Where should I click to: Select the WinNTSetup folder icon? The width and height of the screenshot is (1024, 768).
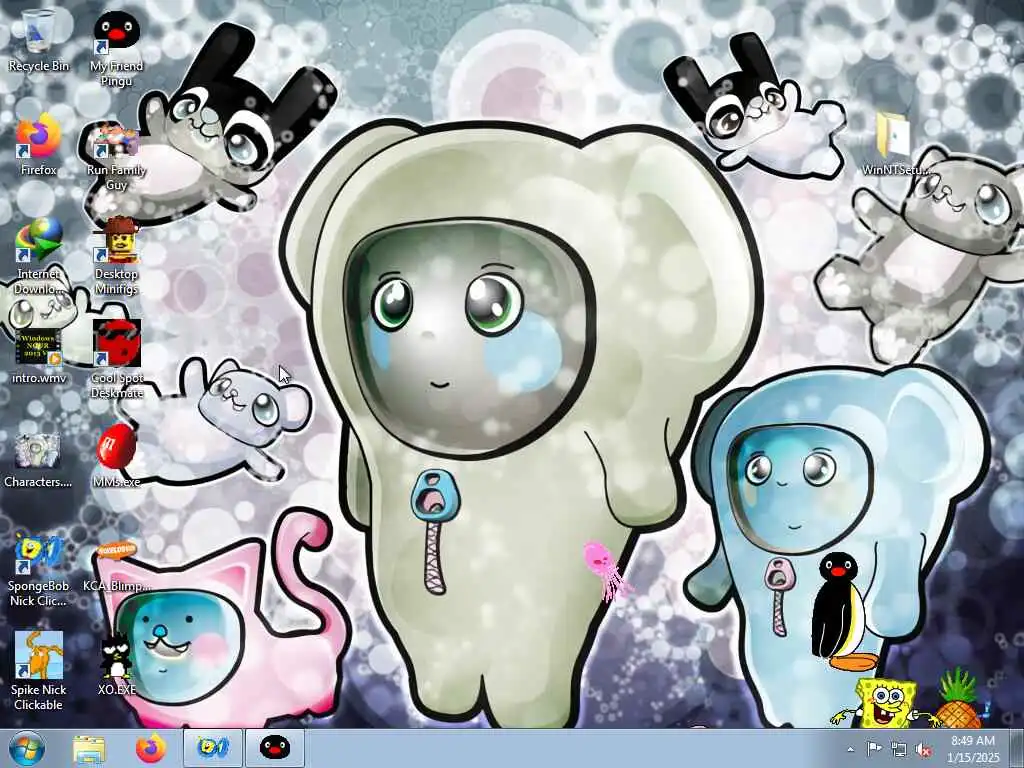tap(895, 144)
